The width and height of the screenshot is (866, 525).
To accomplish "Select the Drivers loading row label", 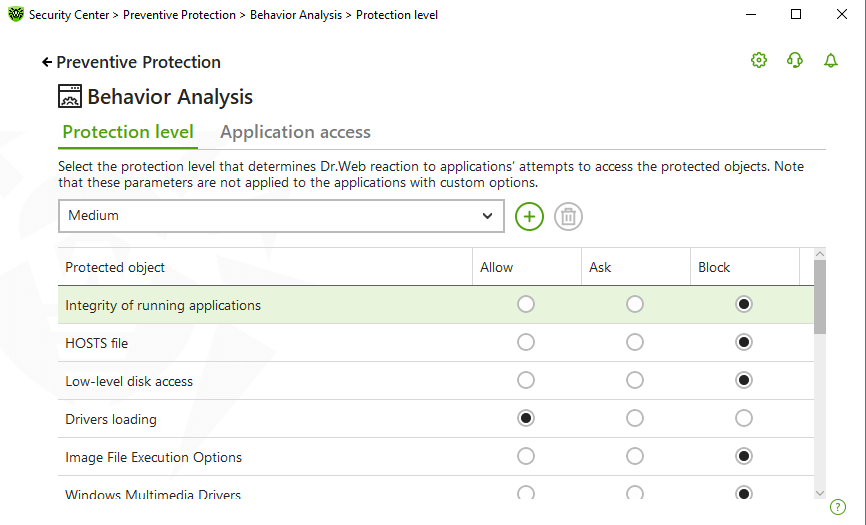I will (x=111, y=420).
